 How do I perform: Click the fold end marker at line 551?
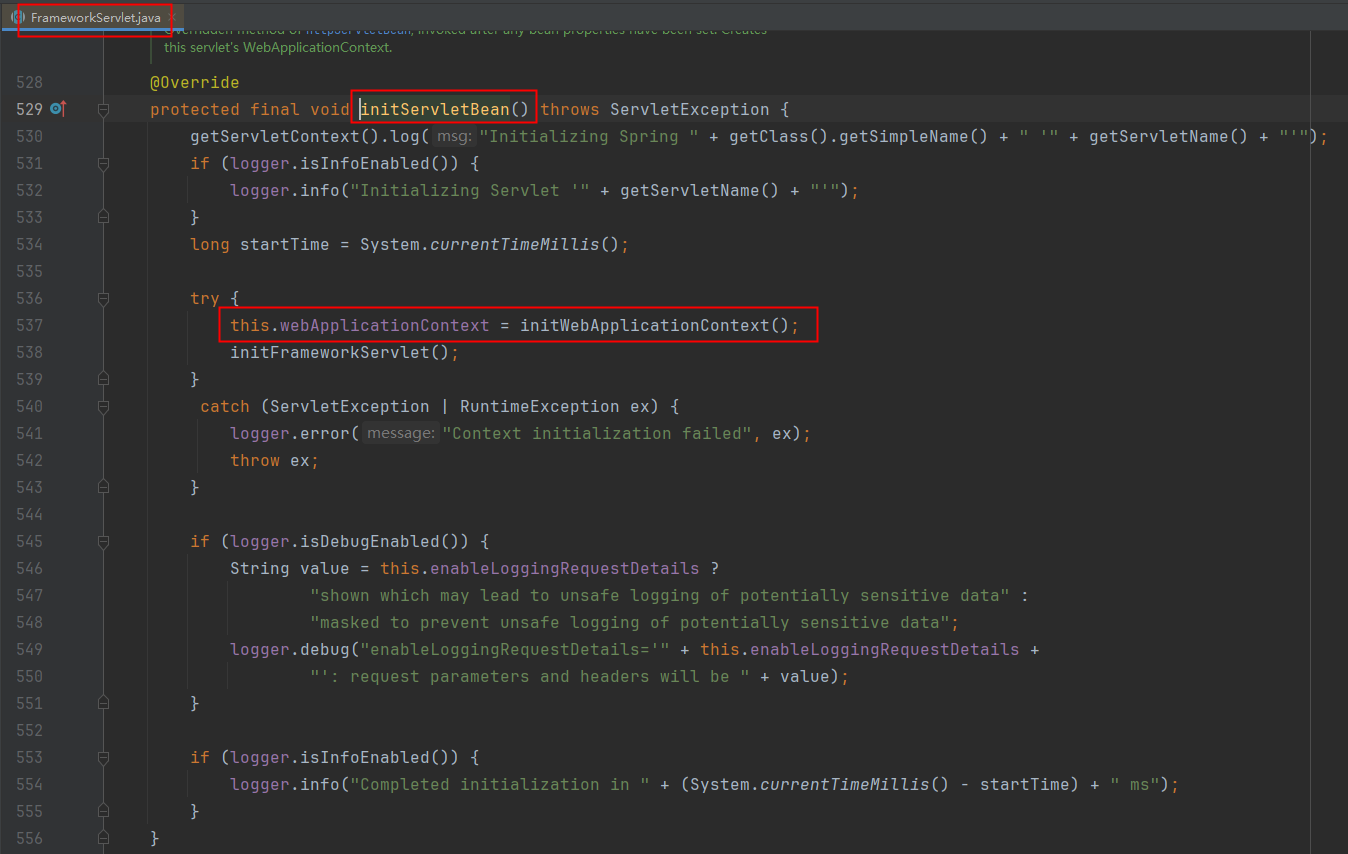(x=103, y=703)
